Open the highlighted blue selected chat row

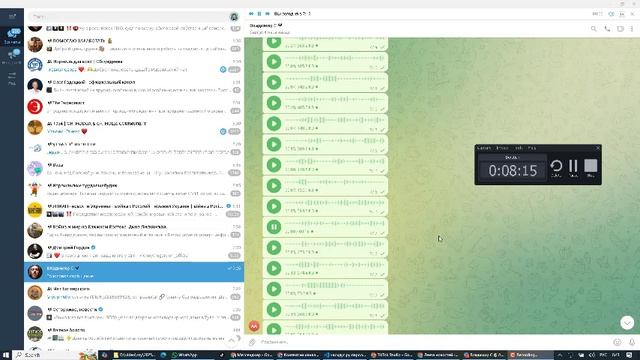pos(134,272)
